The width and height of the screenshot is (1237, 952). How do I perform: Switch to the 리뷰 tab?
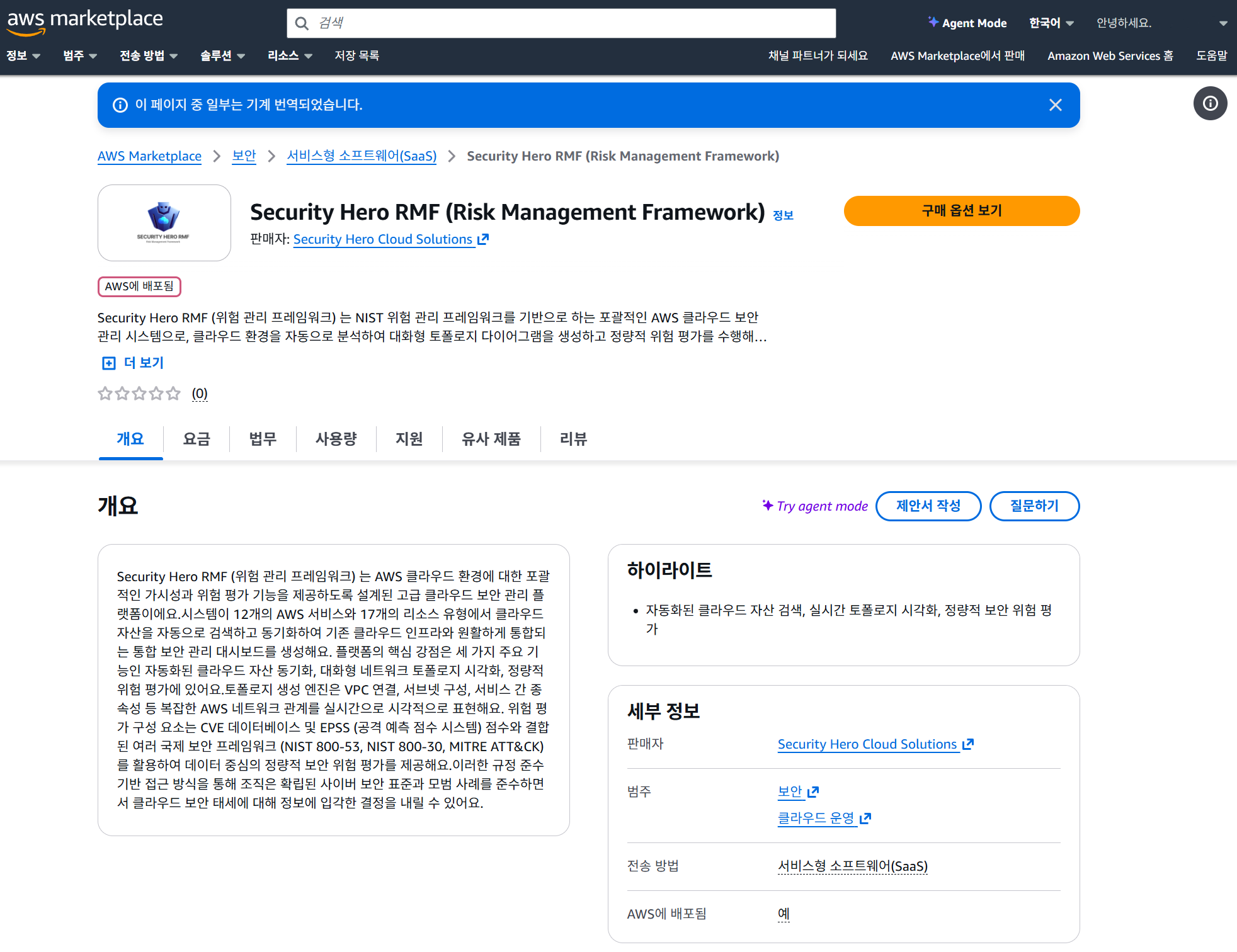(573, 439)
